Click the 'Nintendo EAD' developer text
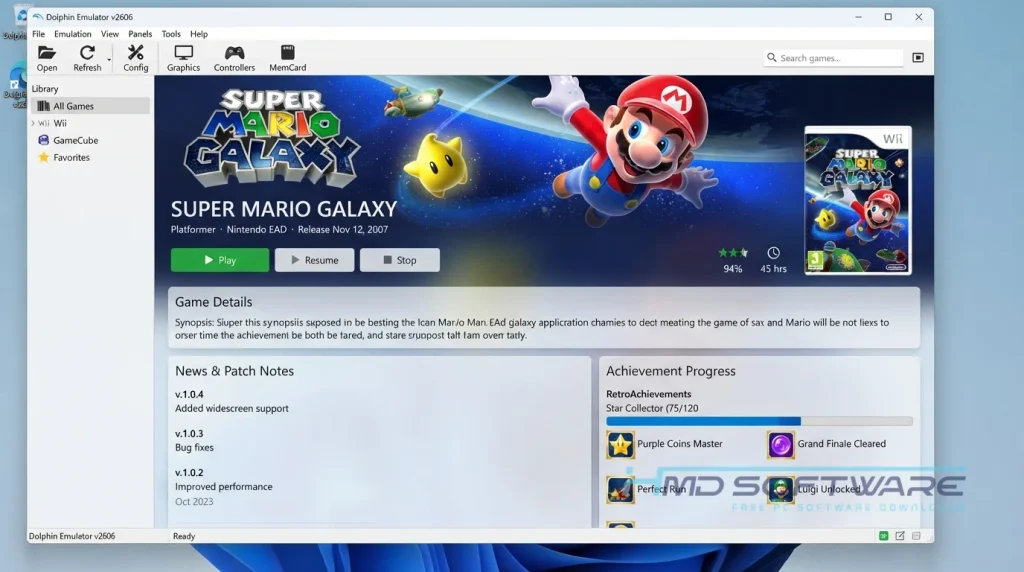 pos(257,229)
